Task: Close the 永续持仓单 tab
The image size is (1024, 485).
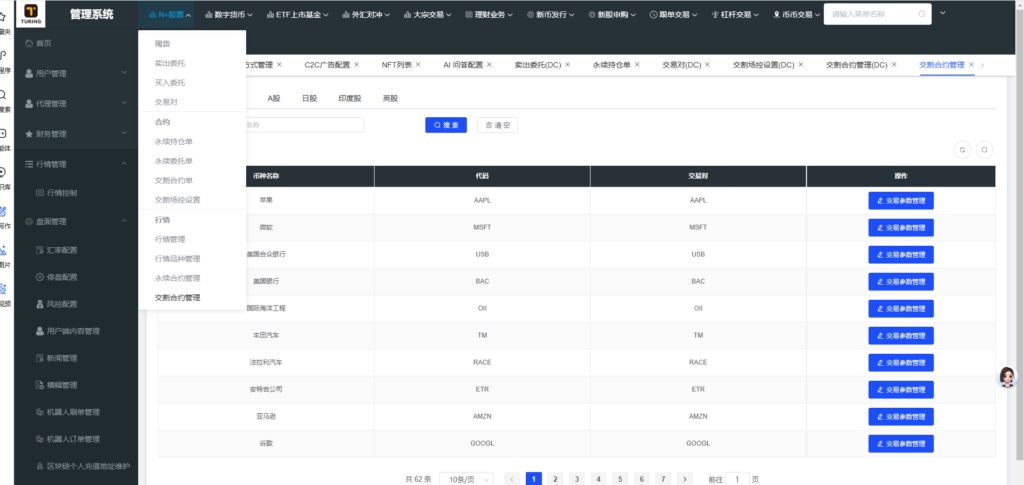Action: click(637, 65)
